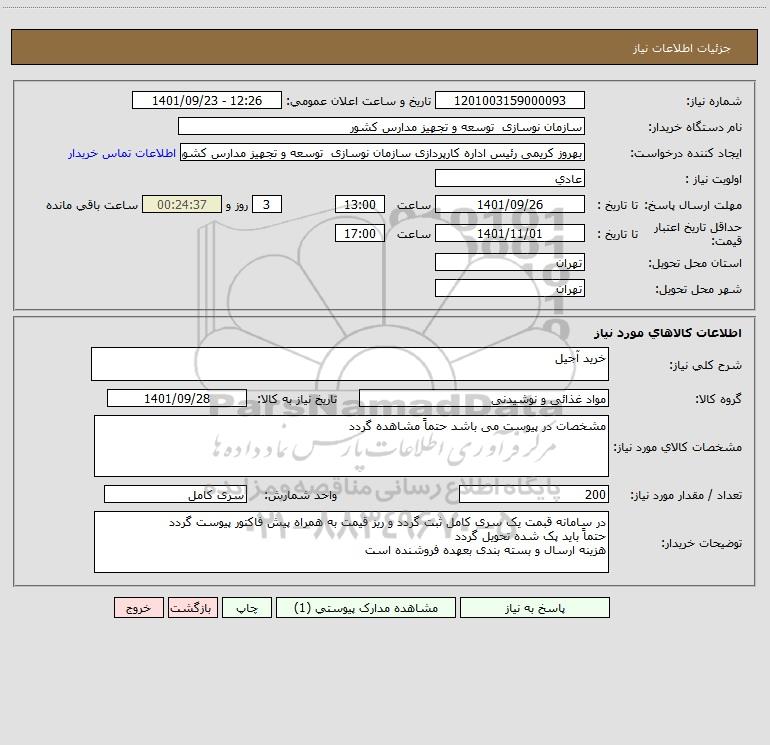Viewport: 770px width, 745px height.
Task: Click the need date field 1401/09/28
Action: point(177,398)
